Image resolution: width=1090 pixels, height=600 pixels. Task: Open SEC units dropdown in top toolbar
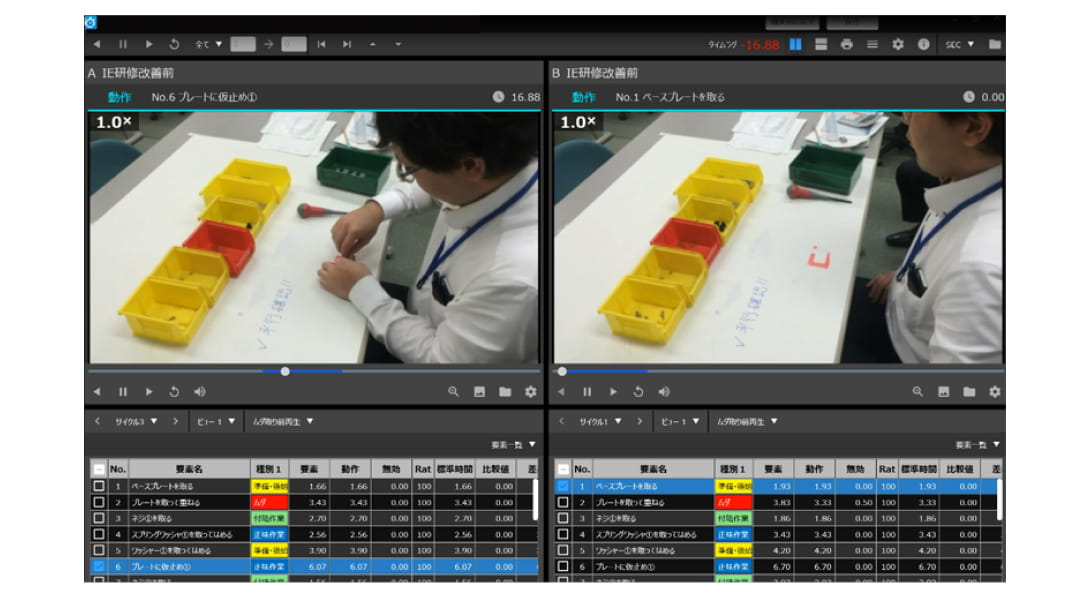(x=960, y=44)
